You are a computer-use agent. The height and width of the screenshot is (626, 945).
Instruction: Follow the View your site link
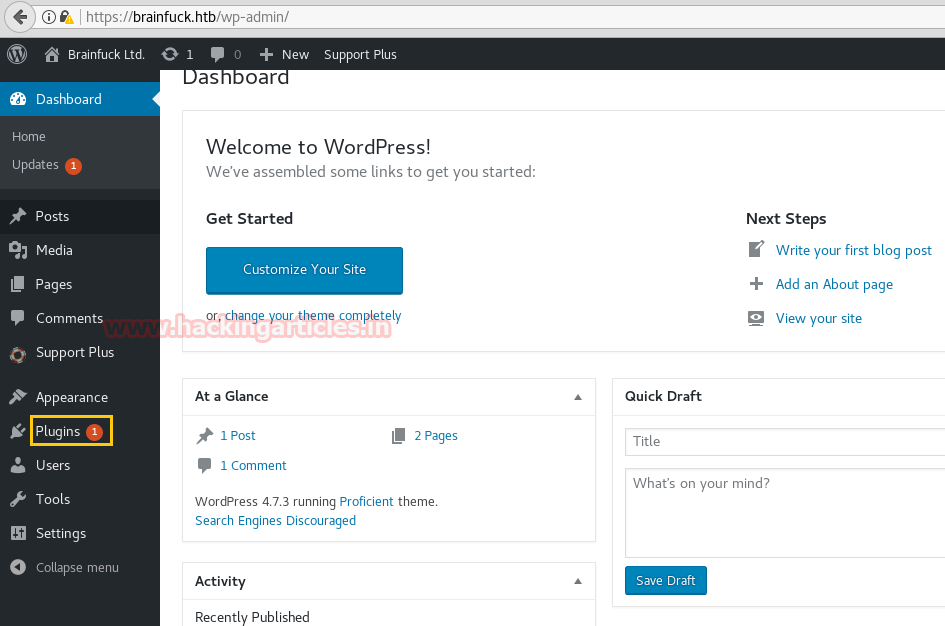[x=818, y=318]
